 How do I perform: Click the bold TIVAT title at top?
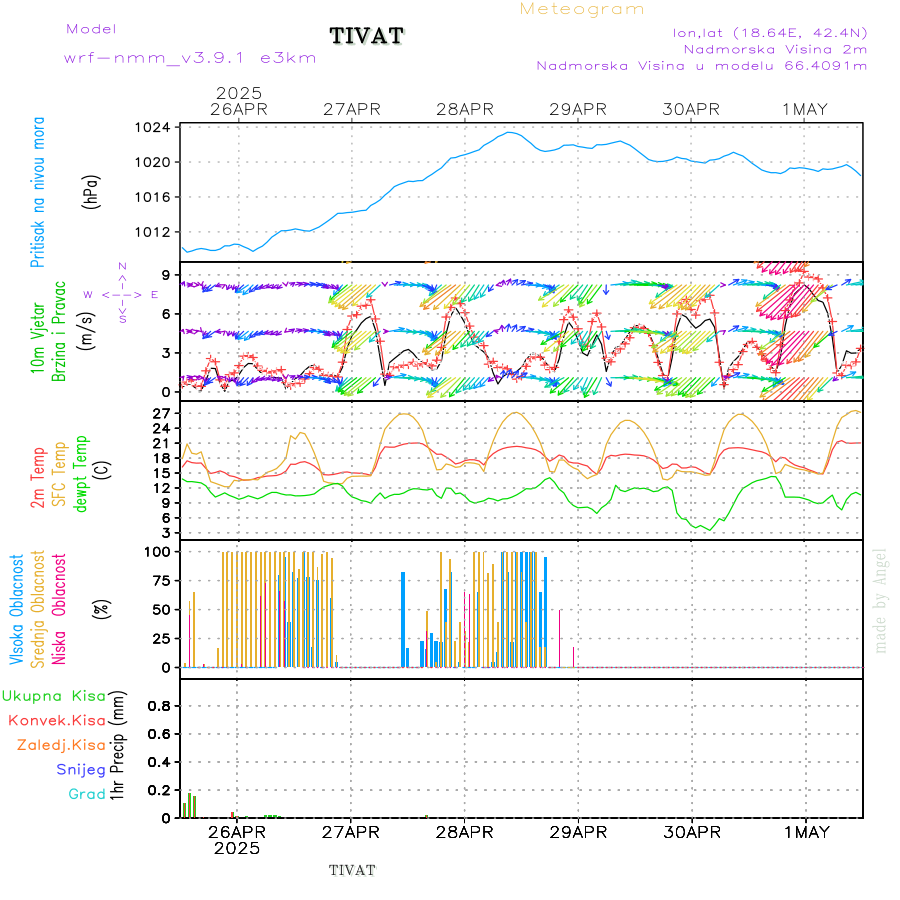(x=367, y=36)
